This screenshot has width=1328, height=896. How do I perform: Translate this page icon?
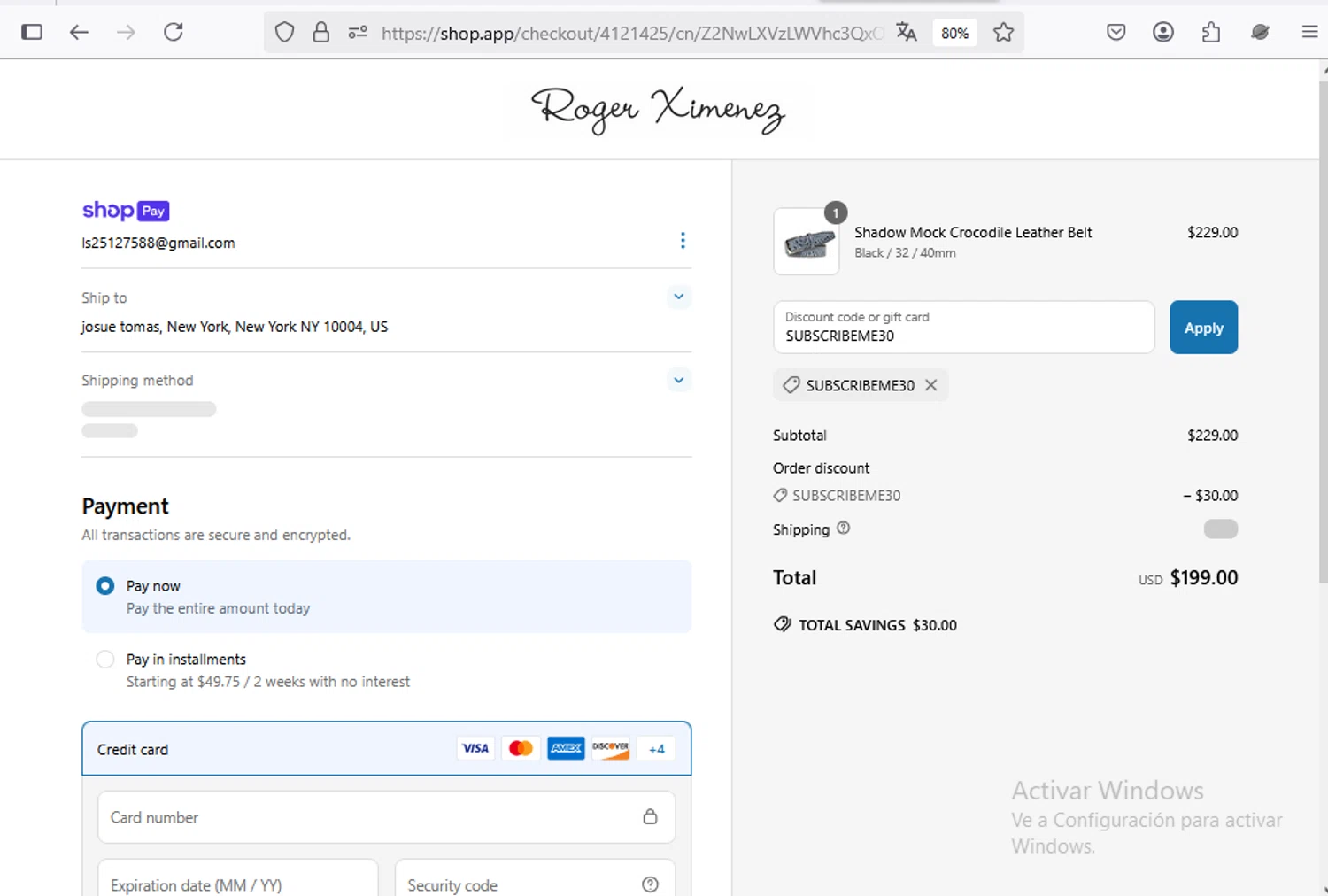[x=907, y=33]
